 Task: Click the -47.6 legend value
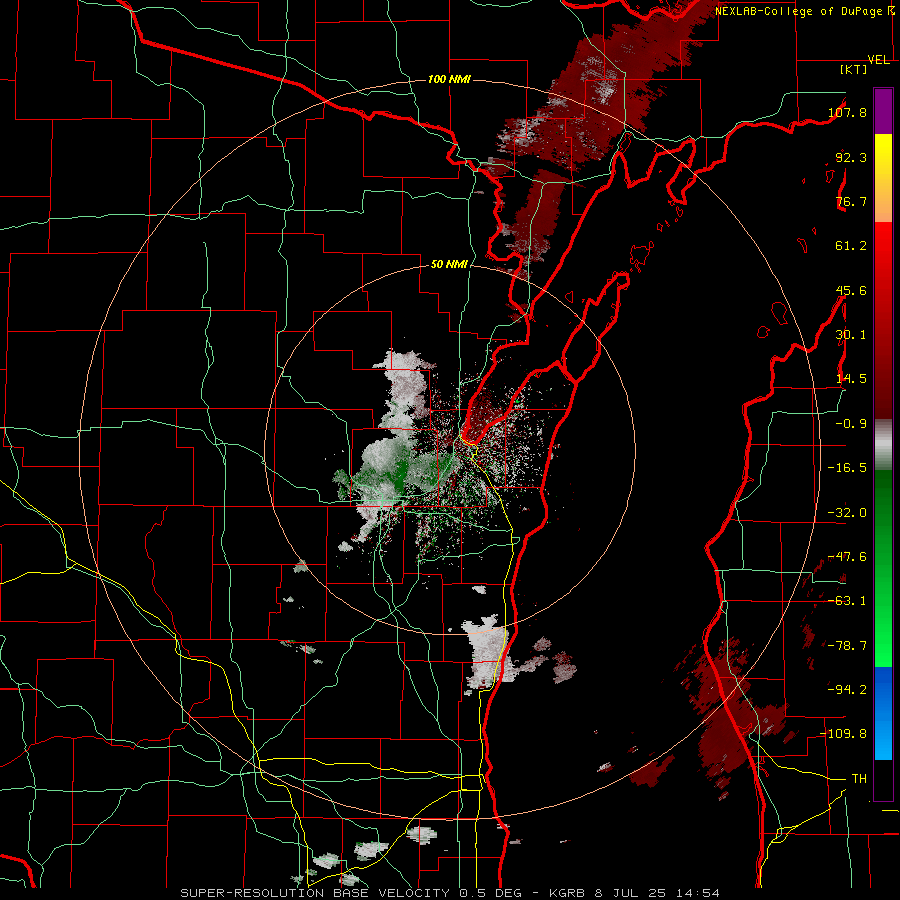847,557
